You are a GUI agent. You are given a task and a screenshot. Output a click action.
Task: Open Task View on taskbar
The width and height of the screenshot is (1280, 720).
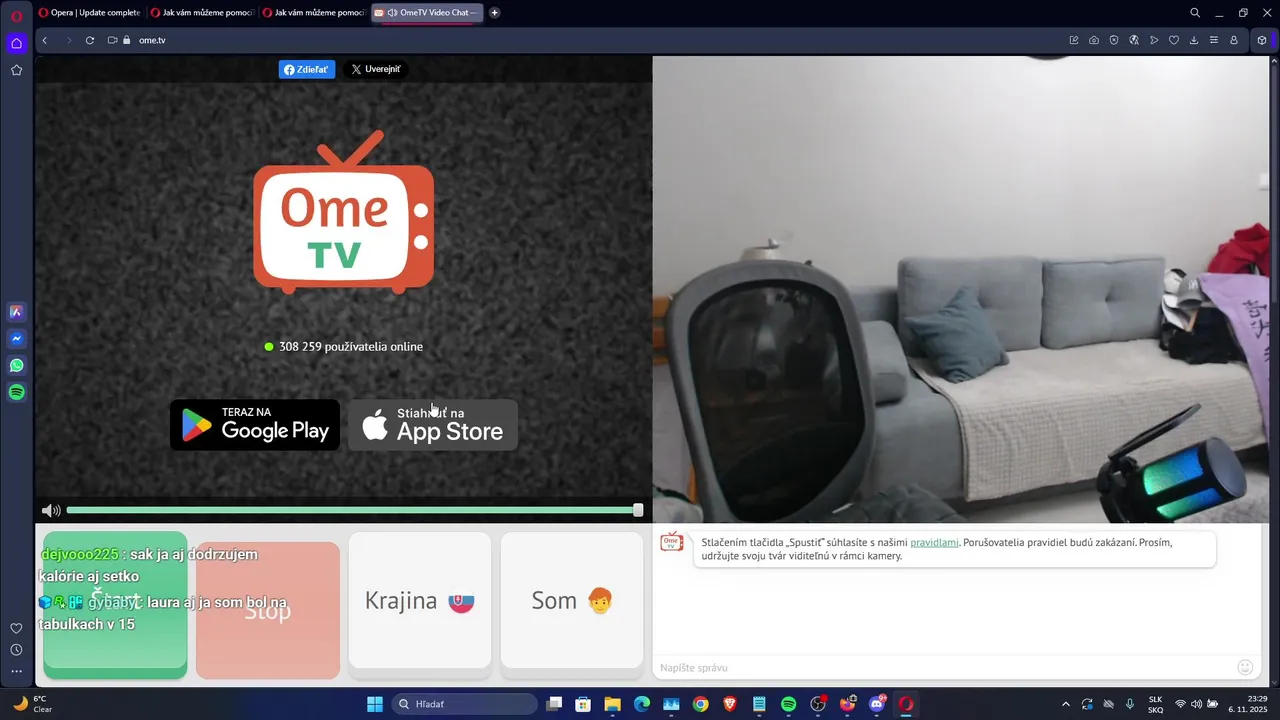[554, 704]
